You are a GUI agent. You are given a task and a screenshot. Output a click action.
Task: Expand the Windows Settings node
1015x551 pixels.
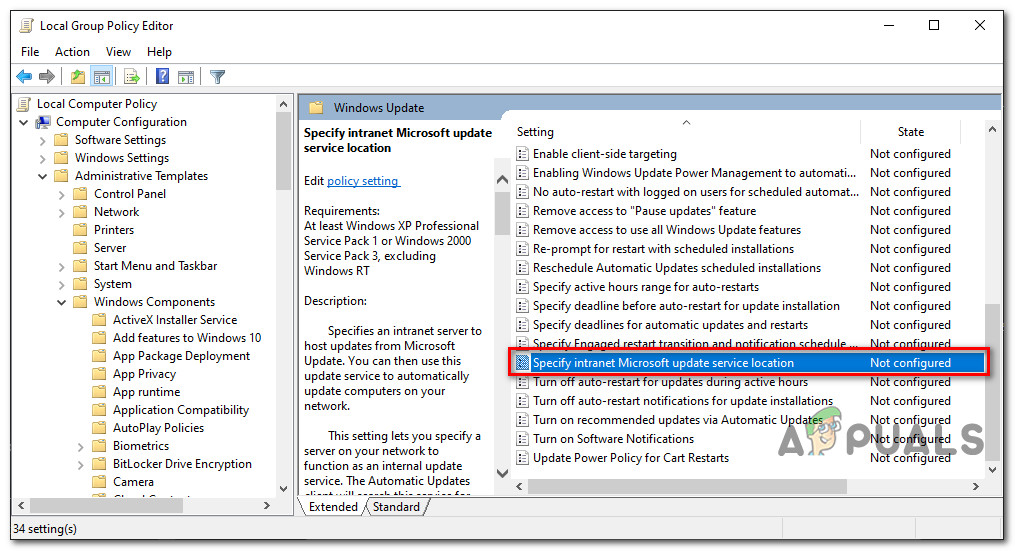(x=43, y=159)
